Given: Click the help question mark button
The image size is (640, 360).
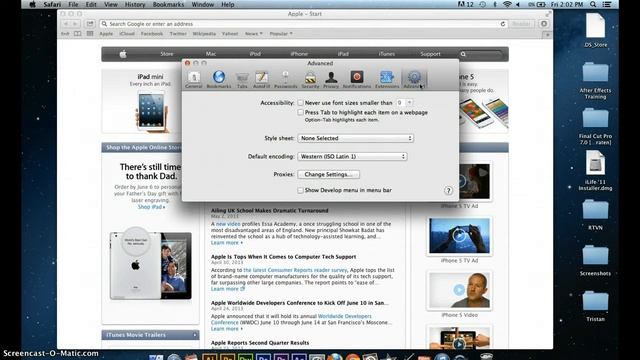Looking at the screenshot, I should (x=448, y=190).
